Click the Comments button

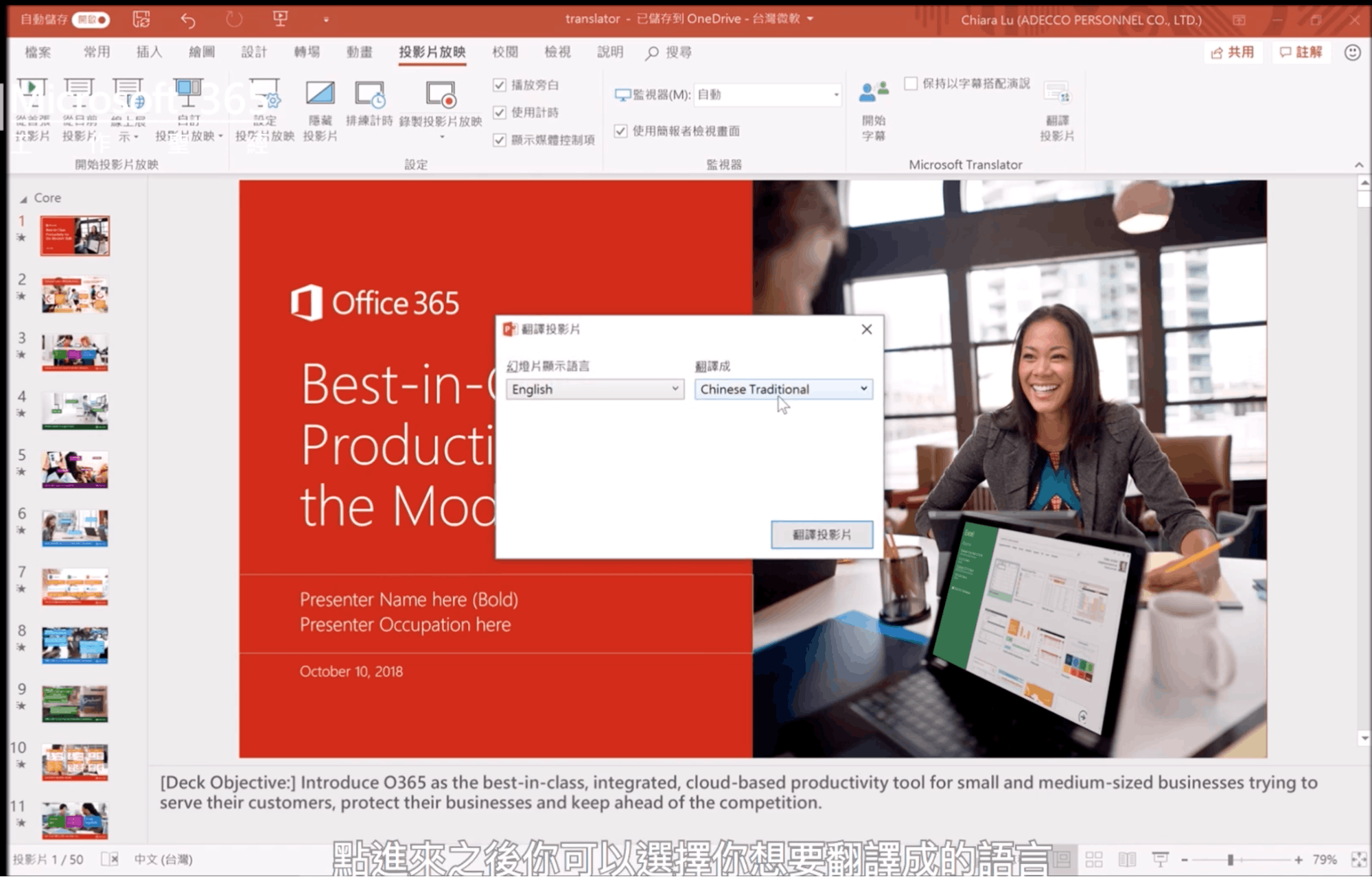[1301, 52]
